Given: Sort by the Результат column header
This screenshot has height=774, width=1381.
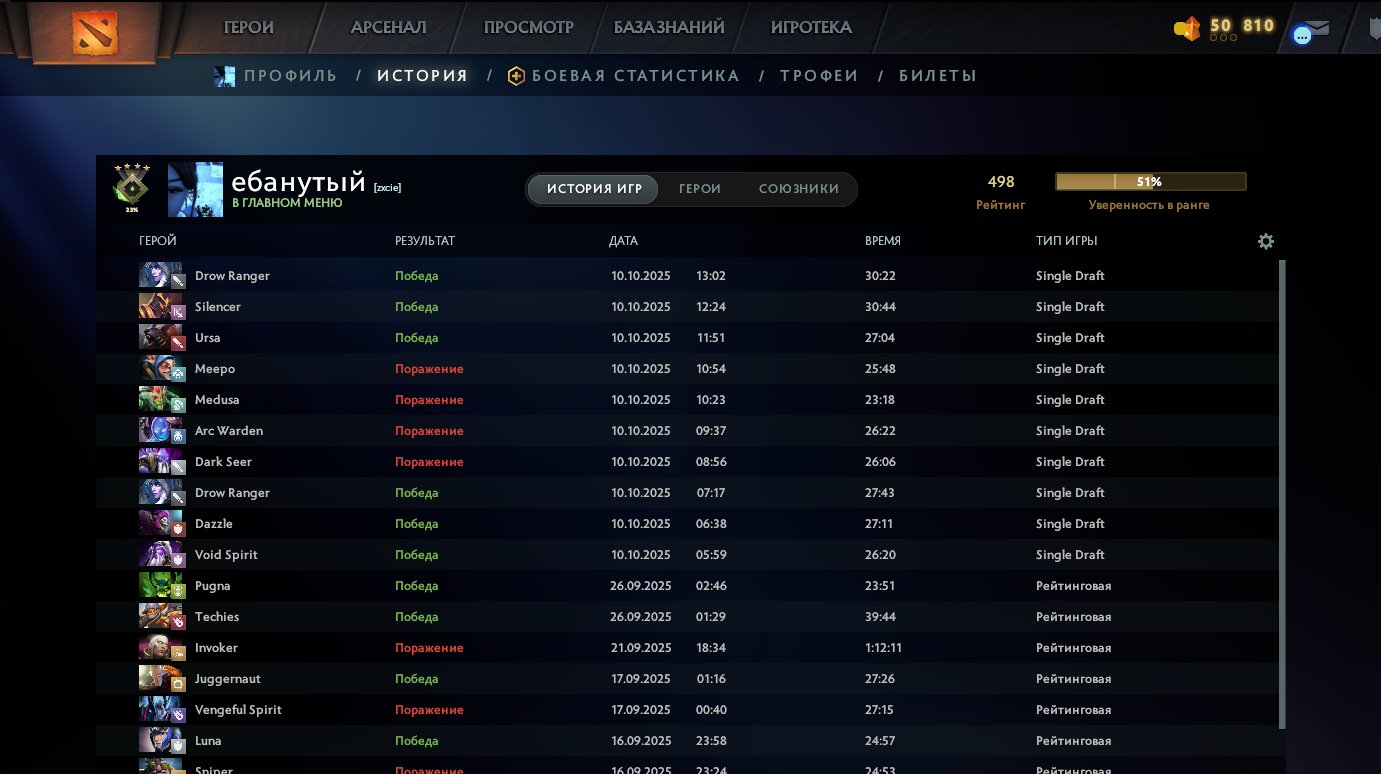Looking at the screenshot, I should click(425, 241).
